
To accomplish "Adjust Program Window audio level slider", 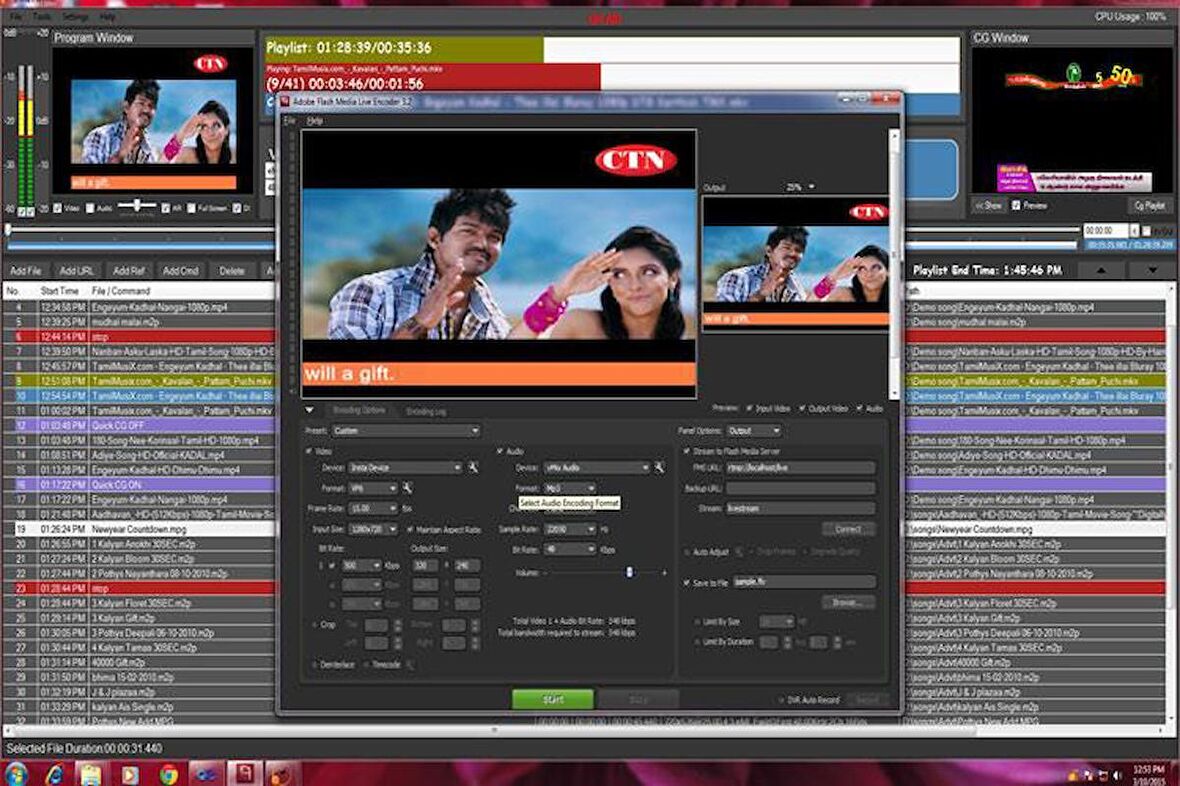I will tap(137, 205).
